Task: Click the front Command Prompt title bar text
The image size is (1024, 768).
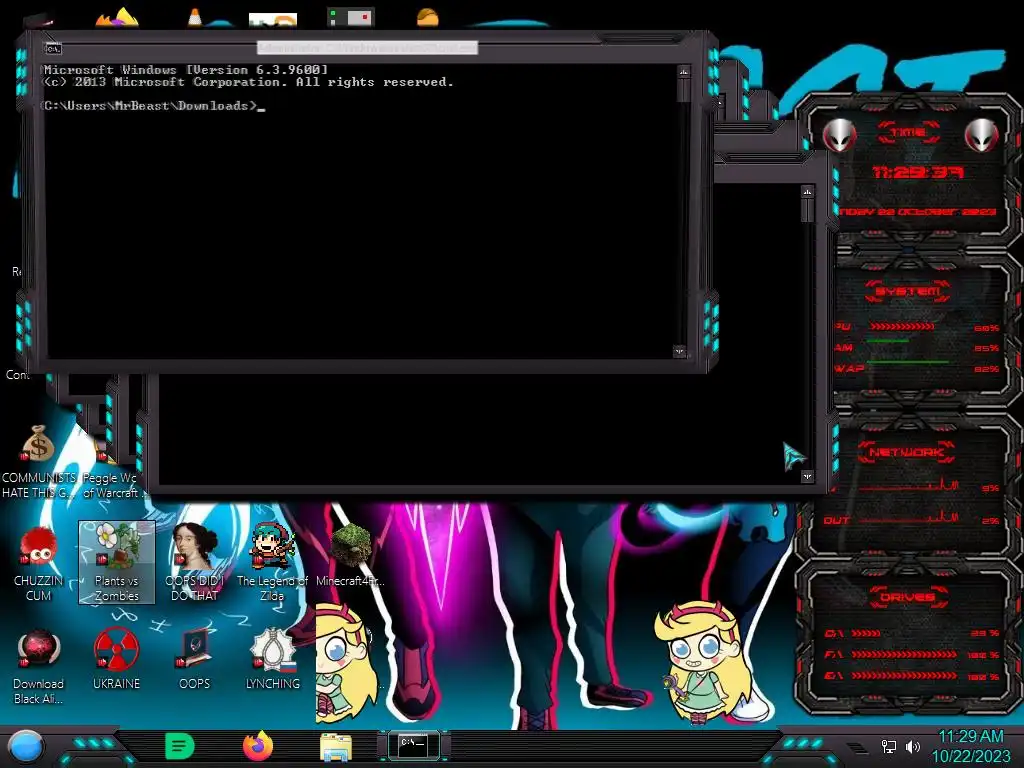Action: point(368,48)
